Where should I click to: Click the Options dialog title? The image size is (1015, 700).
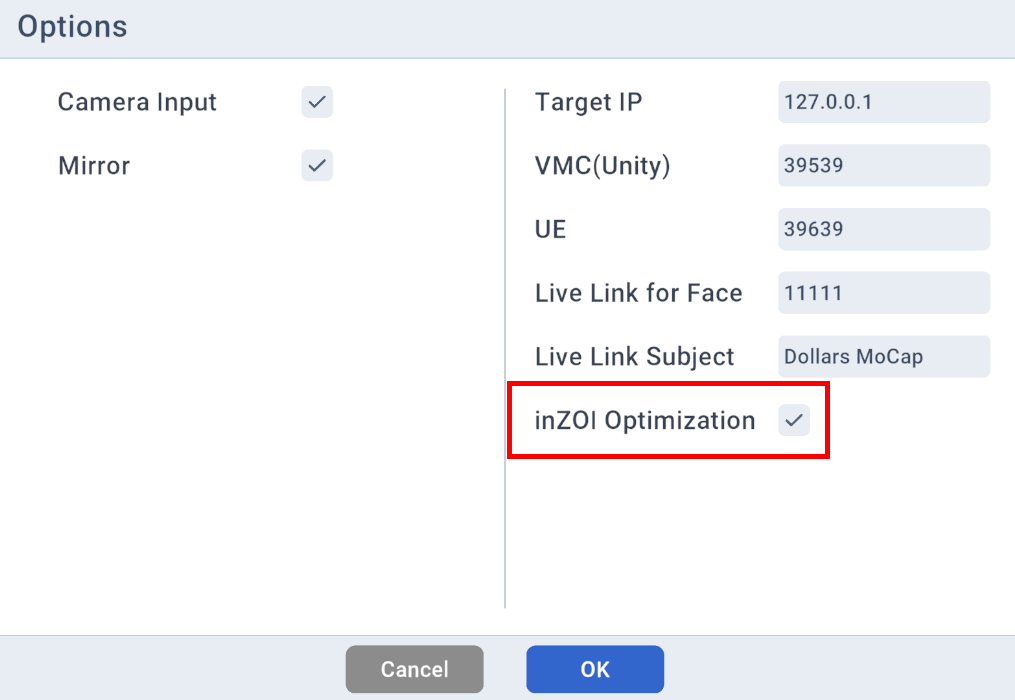(x=72, y=27)
